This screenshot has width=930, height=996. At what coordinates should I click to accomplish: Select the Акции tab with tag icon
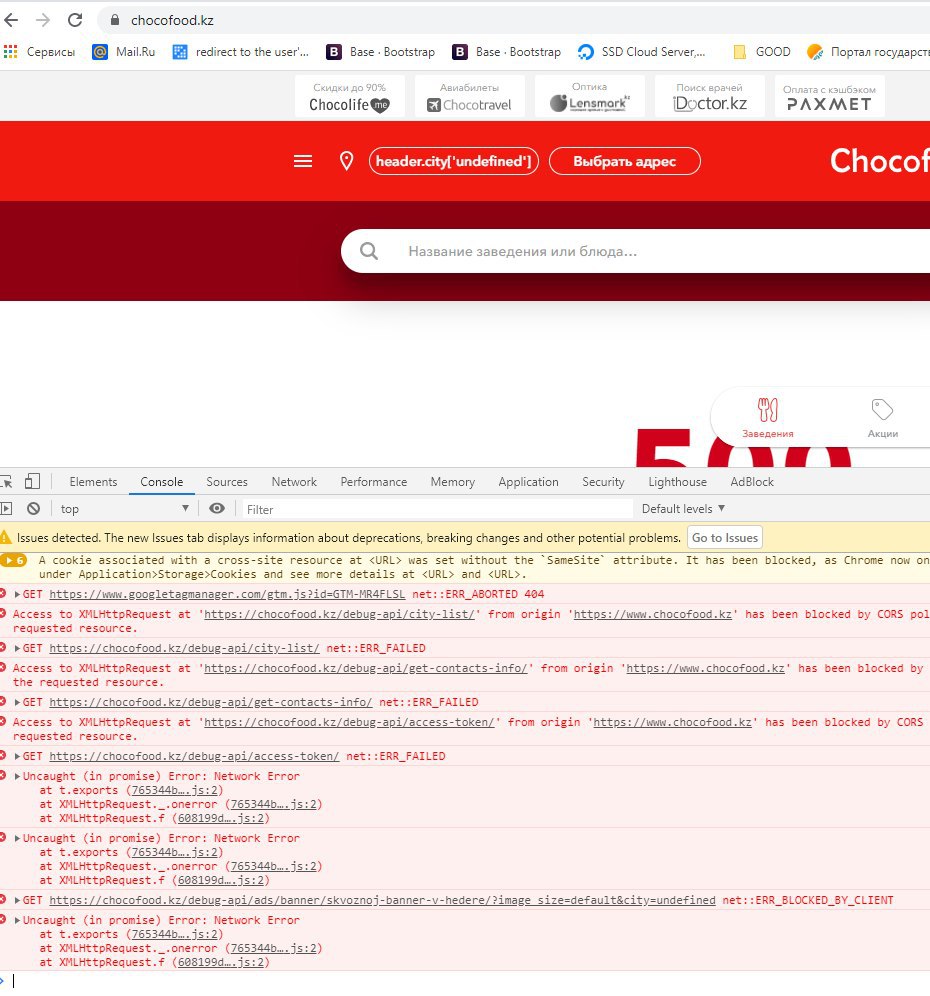(882, 418)
